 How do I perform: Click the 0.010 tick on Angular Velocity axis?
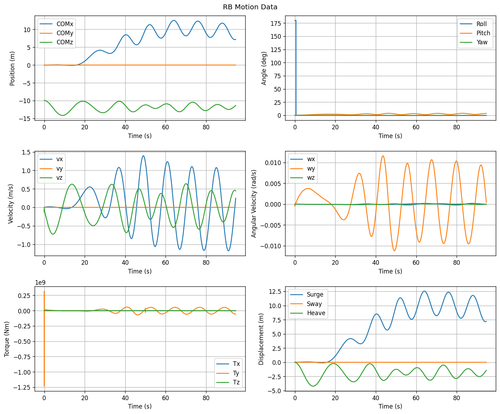click(273, 163)
